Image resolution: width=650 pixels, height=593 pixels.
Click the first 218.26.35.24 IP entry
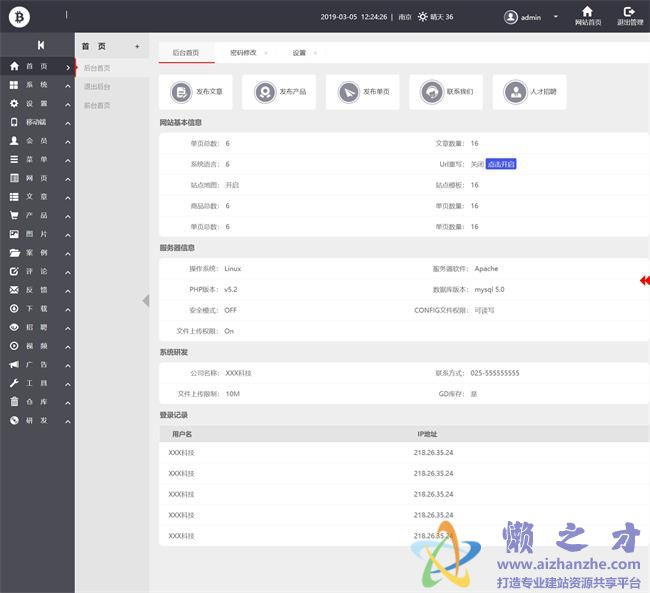coord(433,452)
